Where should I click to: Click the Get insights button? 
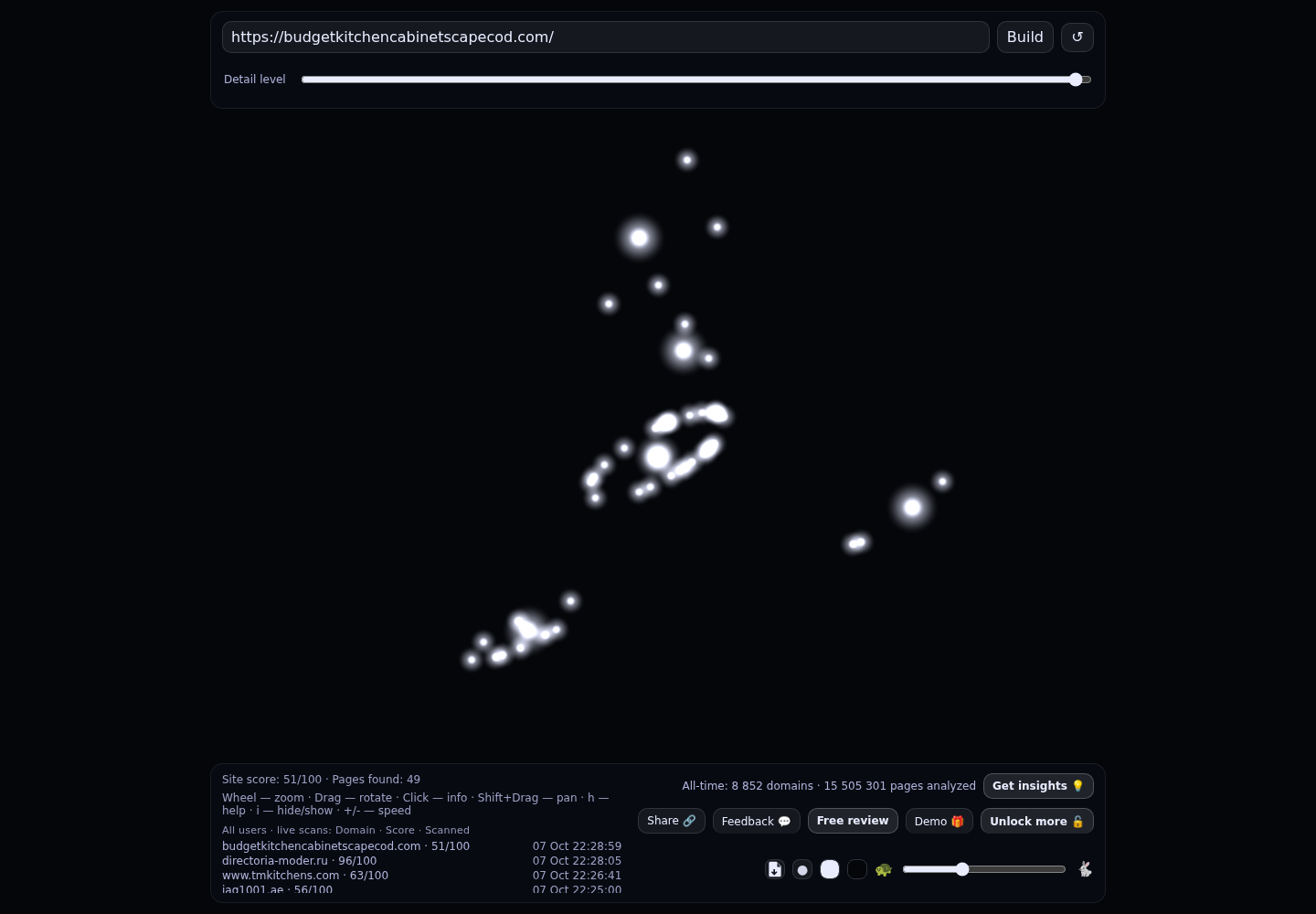(1038, 786)
